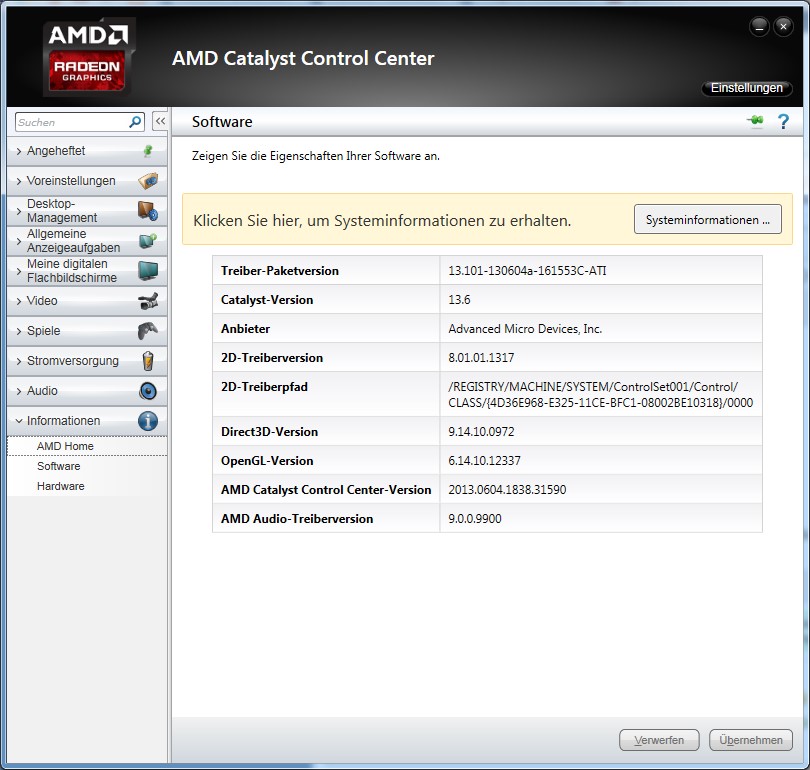Viewport: 810px width, 770px height.
Task: Collapse the sidebar with double-arrow button
Action: [160, 122]
